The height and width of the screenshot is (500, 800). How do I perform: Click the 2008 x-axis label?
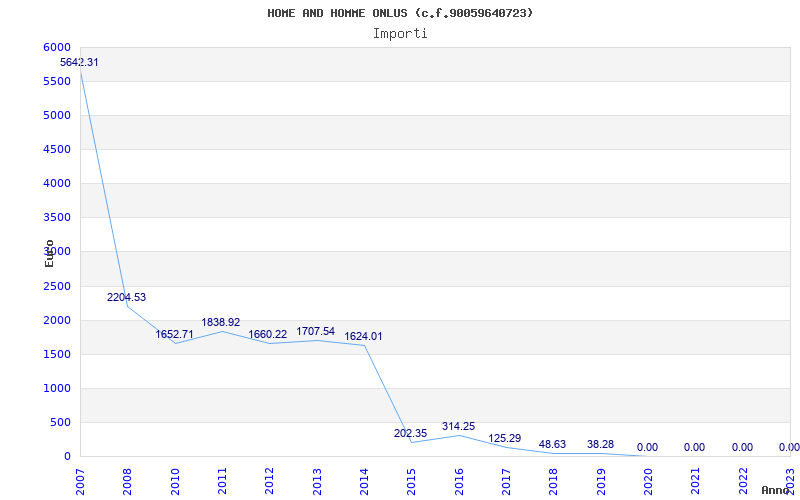[127, 481]
